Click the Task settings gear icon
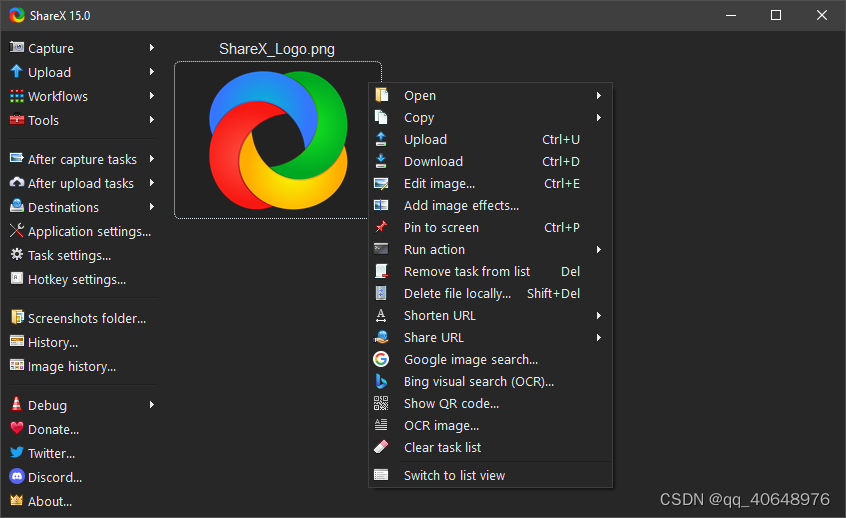Viewport: 846px width, 518px height. [x=17, y=255]
